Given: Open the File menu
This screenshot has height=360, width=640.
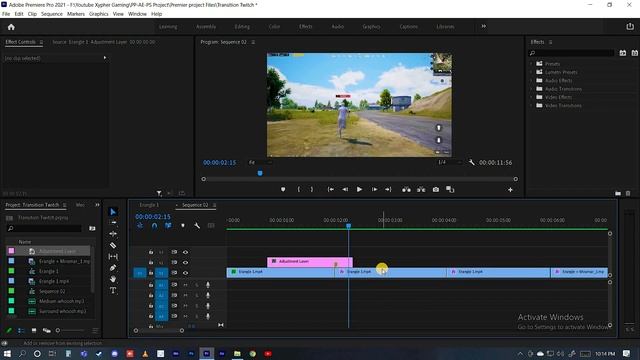Looking at the screenshot, I should [x=6, y=14].
